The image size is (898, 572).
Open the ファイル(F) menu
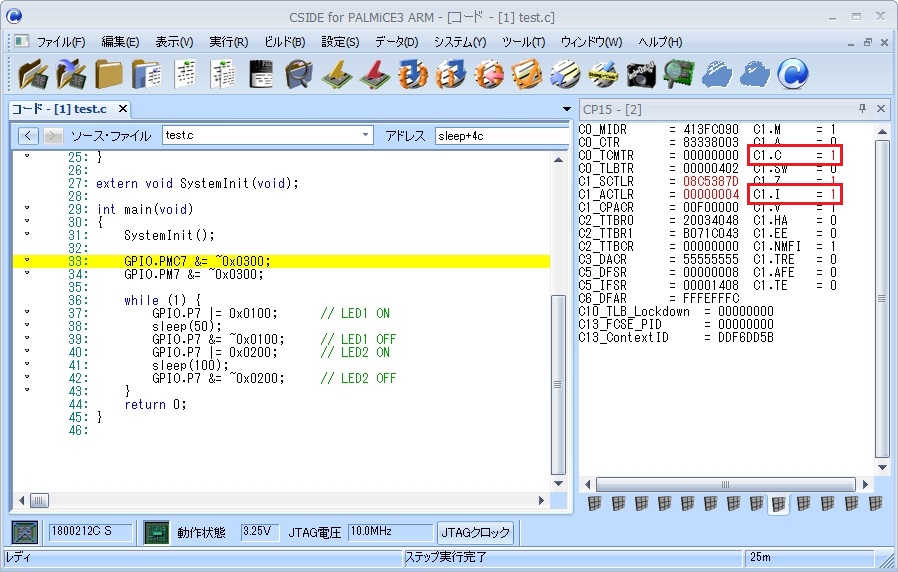[x=61, y=42]
